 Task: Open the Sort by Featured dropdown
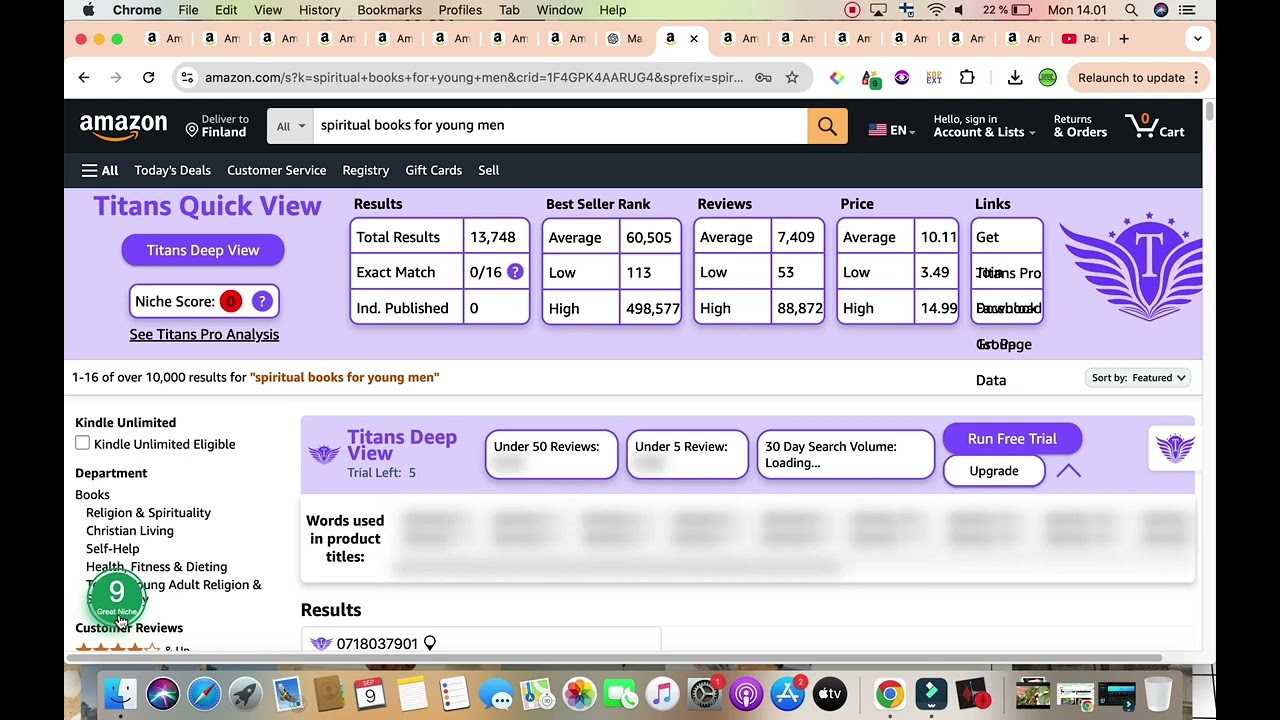click(1138, 378)
